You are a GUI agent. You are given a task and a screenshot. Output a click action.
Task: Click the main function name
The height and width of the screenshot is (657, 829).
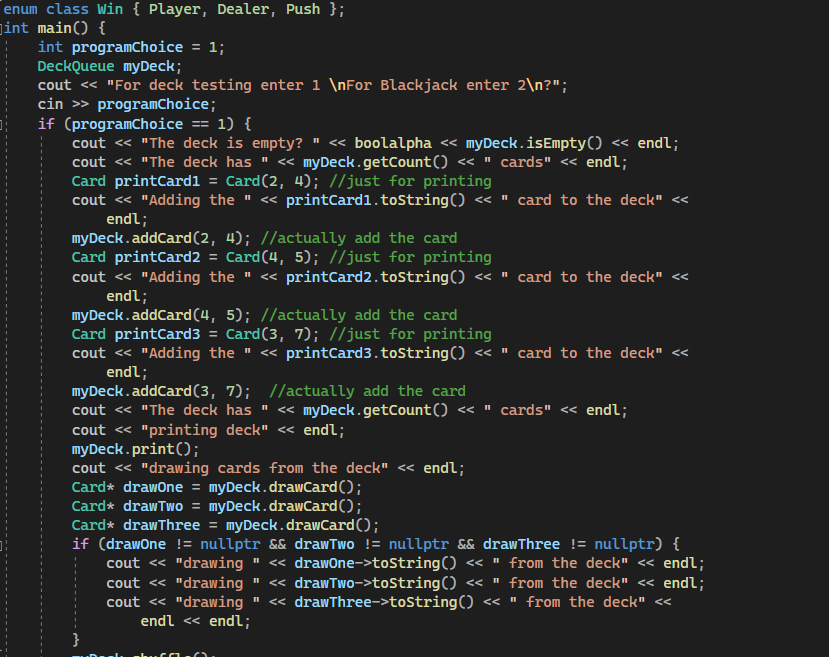(x=54, y=28)
